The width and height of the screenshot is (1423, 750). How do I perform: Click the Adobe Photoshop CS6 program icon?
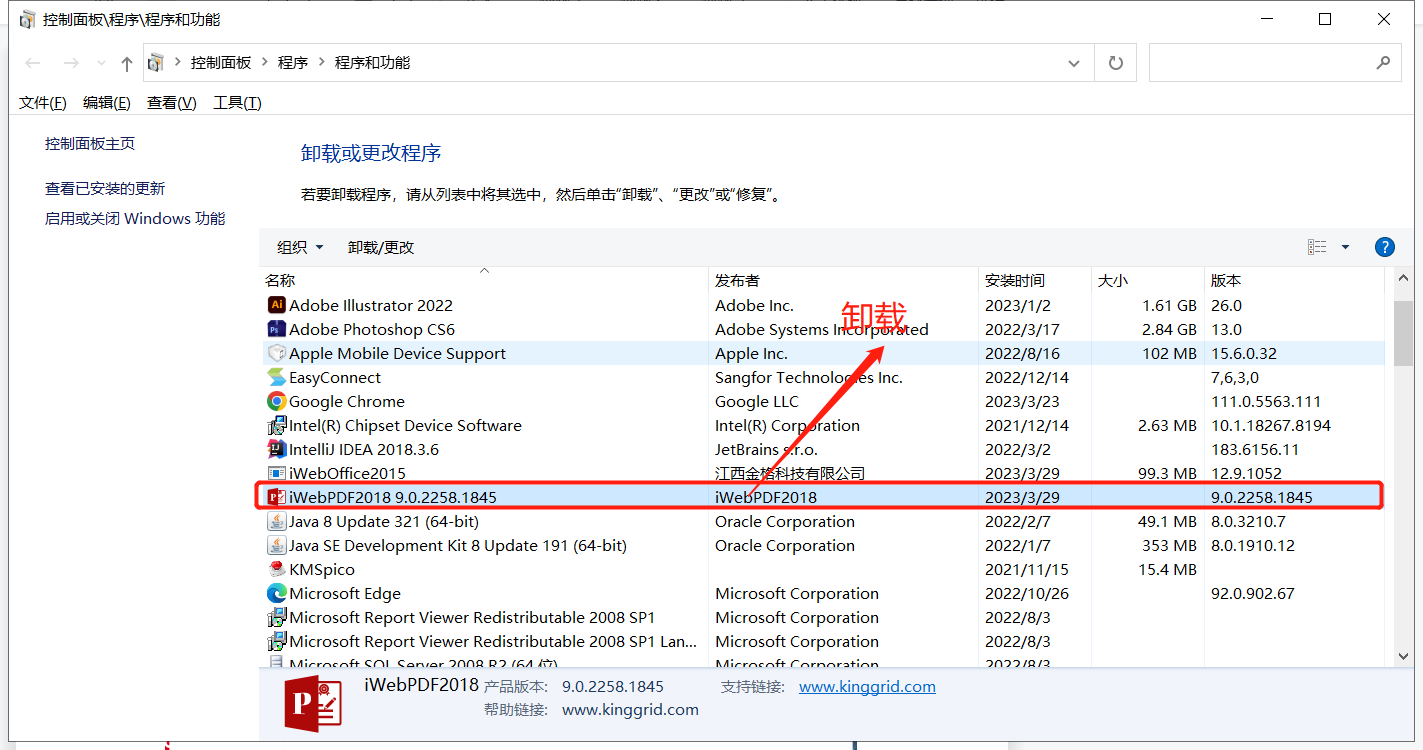click(x=277, y=329)
